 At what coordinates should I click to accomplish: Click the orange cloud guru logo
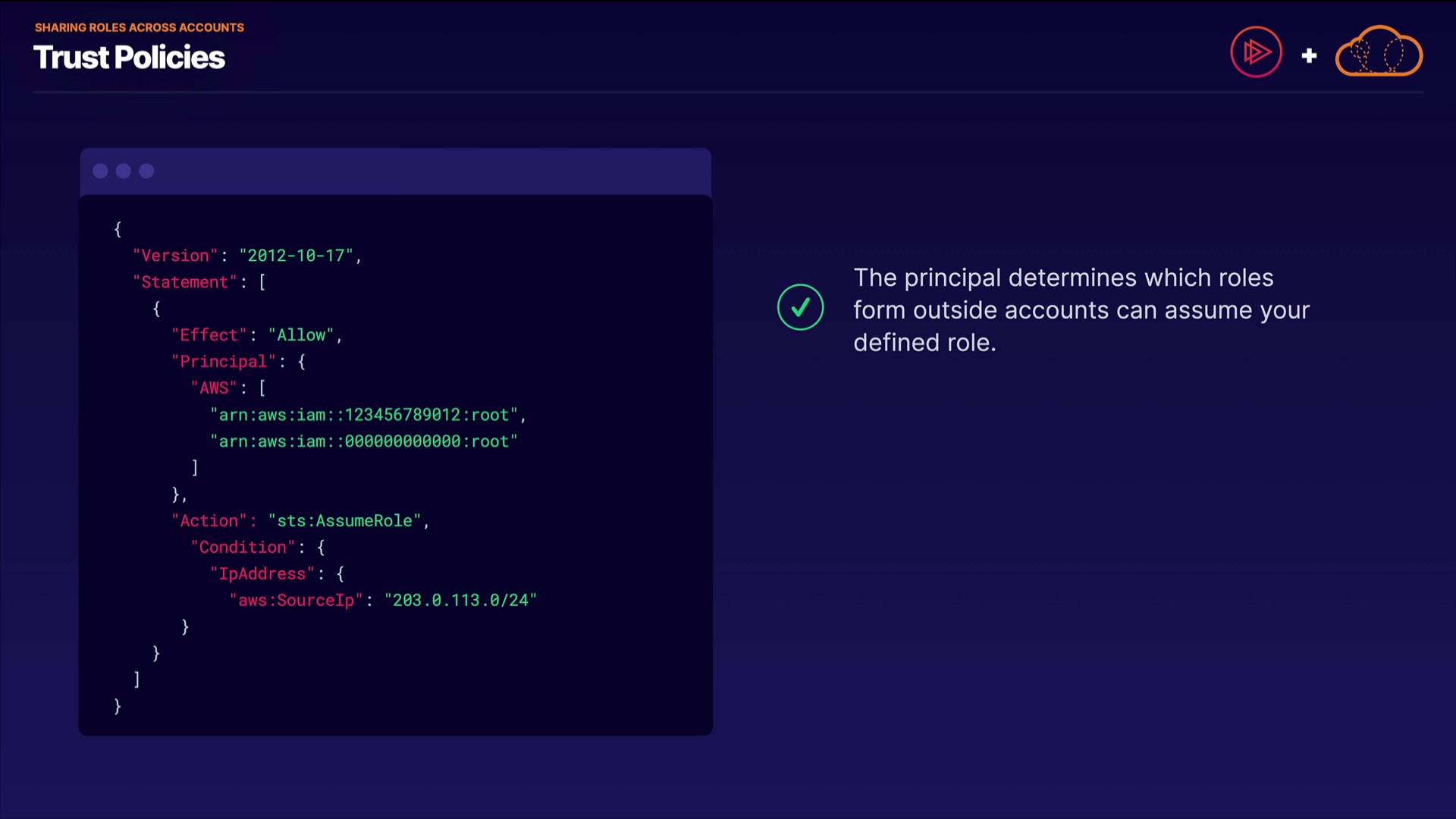1378,52
